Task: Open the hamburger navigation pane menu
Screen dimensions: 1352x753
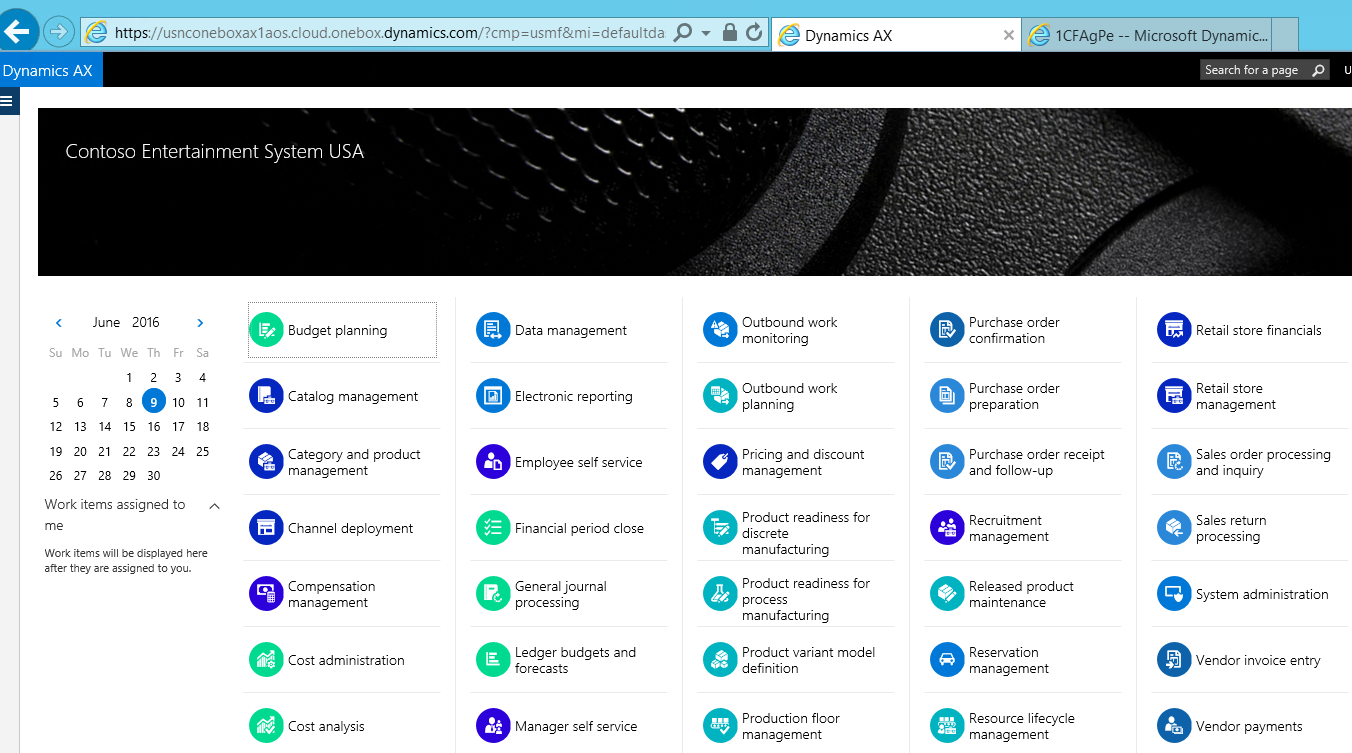Action: coord(9,101)
